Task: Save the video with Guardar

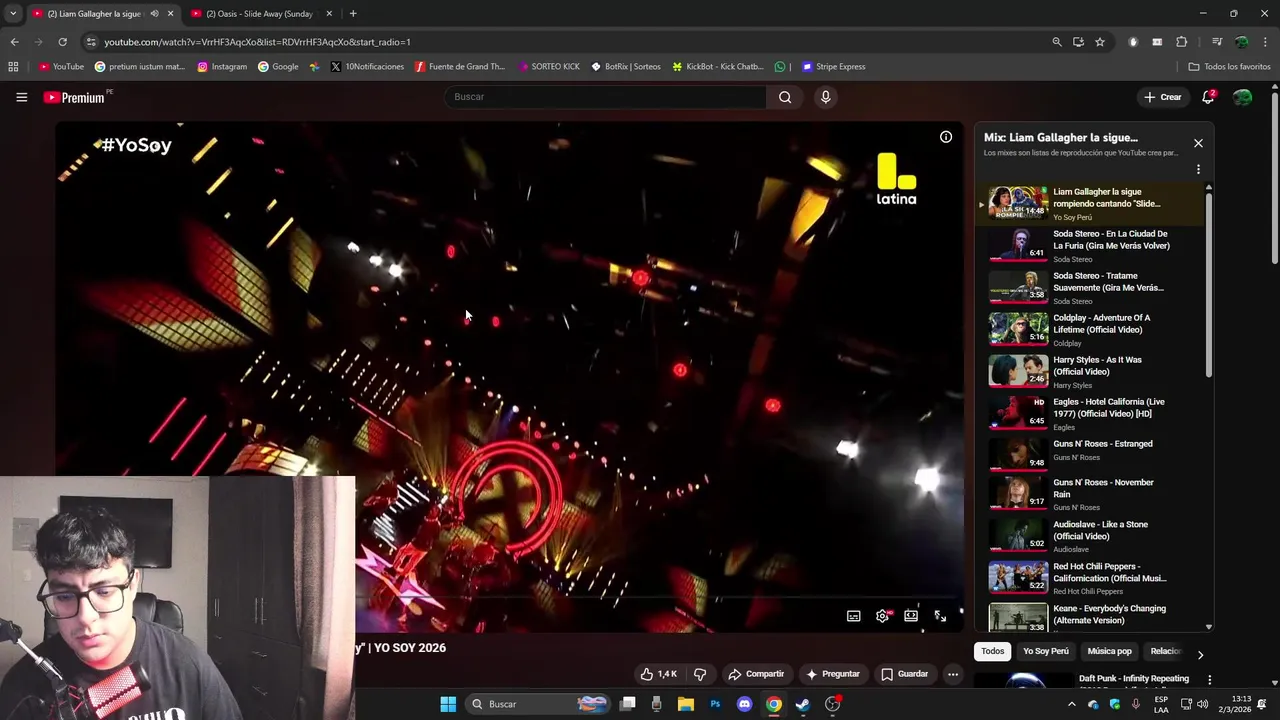Action: 904,674
